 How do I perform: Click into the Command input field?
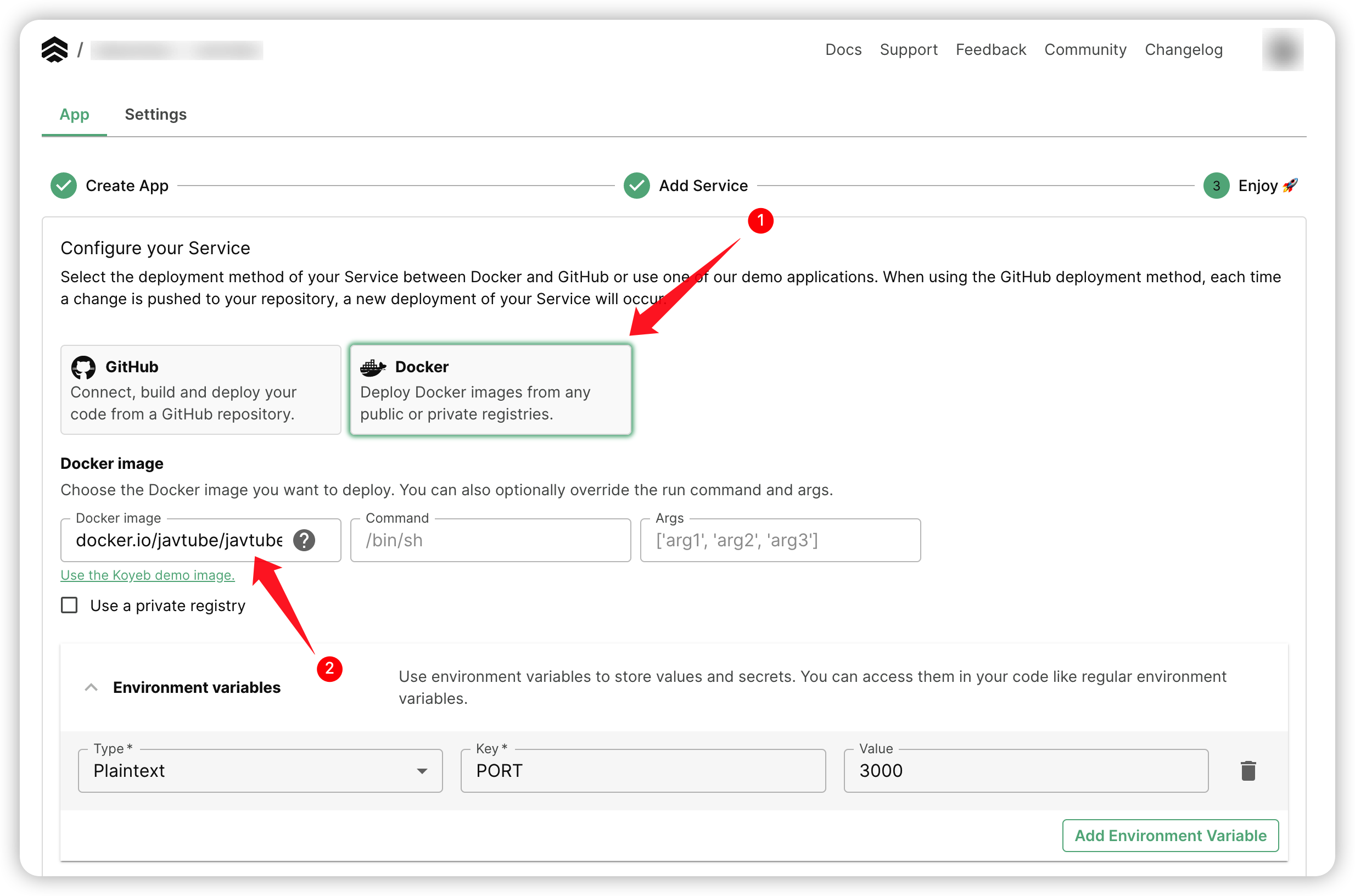click(490, 540)
